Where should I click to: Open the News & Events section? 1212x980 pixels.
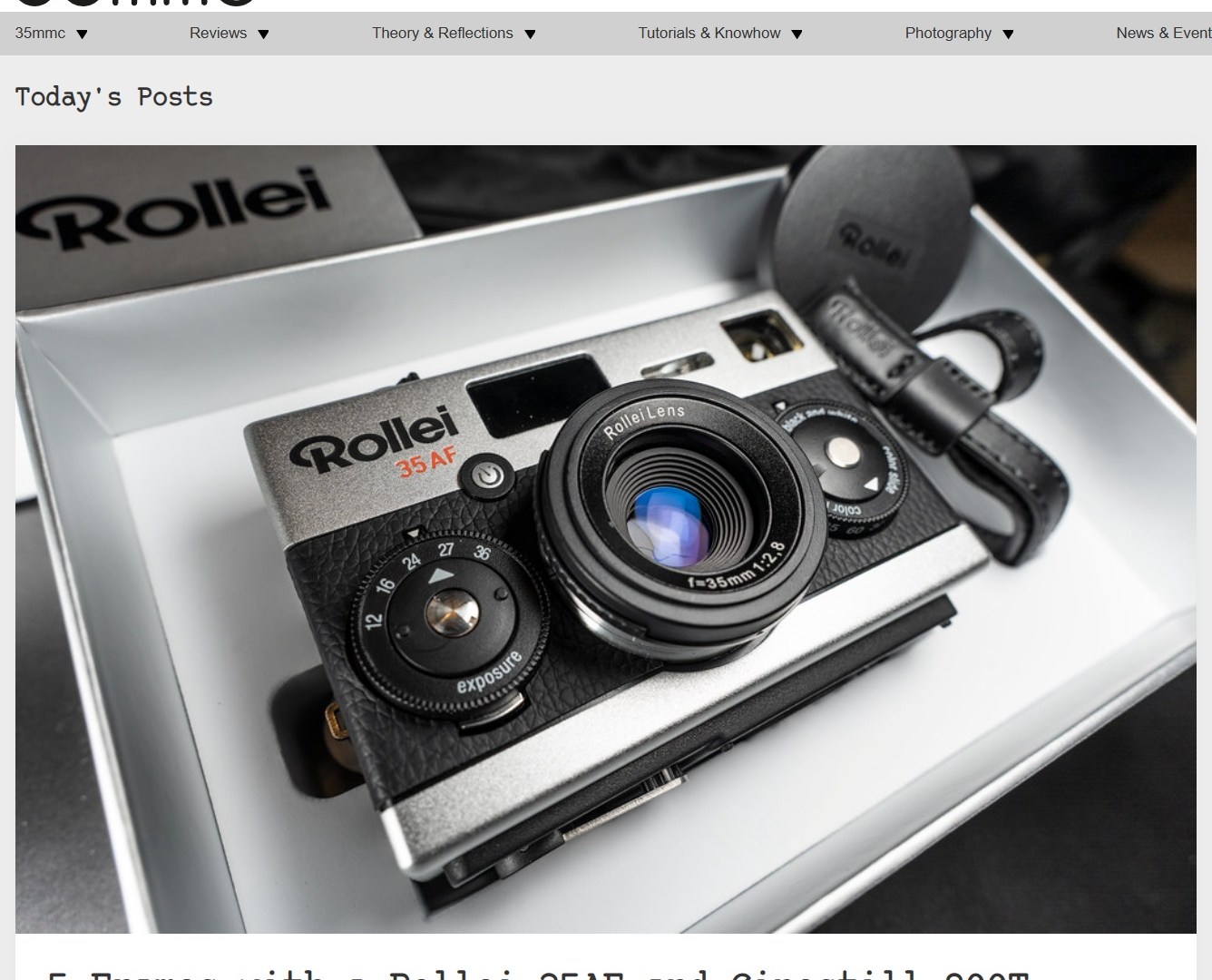(1164, 34)
